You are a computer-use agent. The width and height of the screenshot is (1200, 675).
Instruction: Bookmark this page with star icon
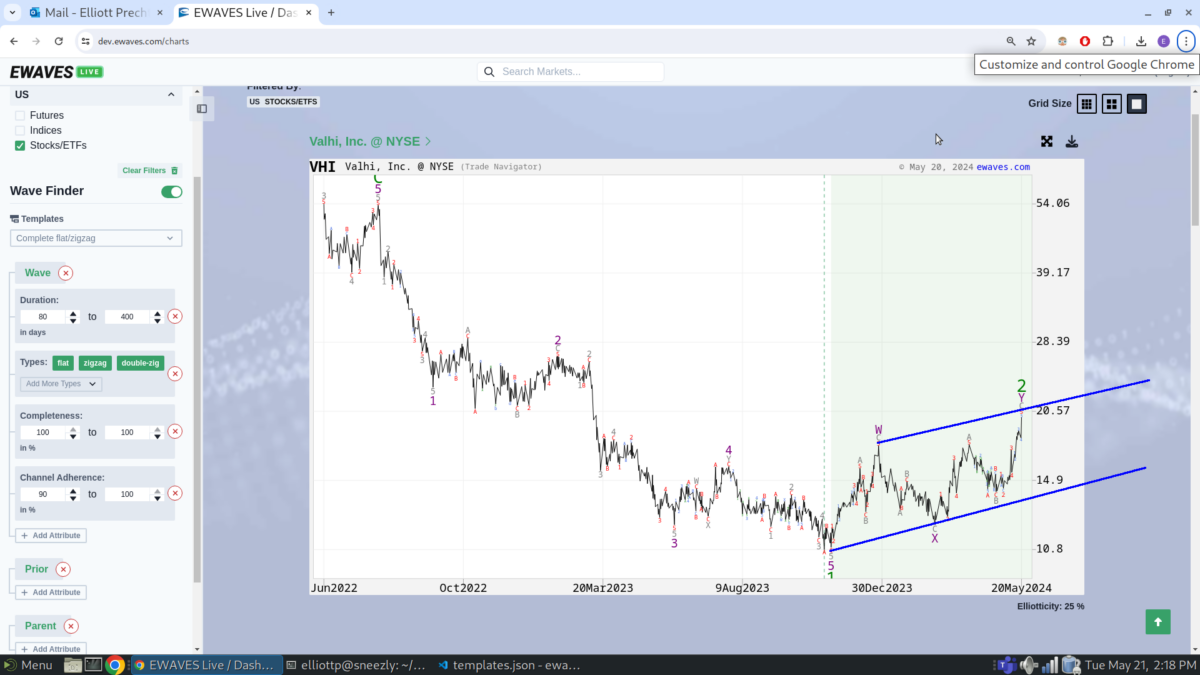(1031, 41)
